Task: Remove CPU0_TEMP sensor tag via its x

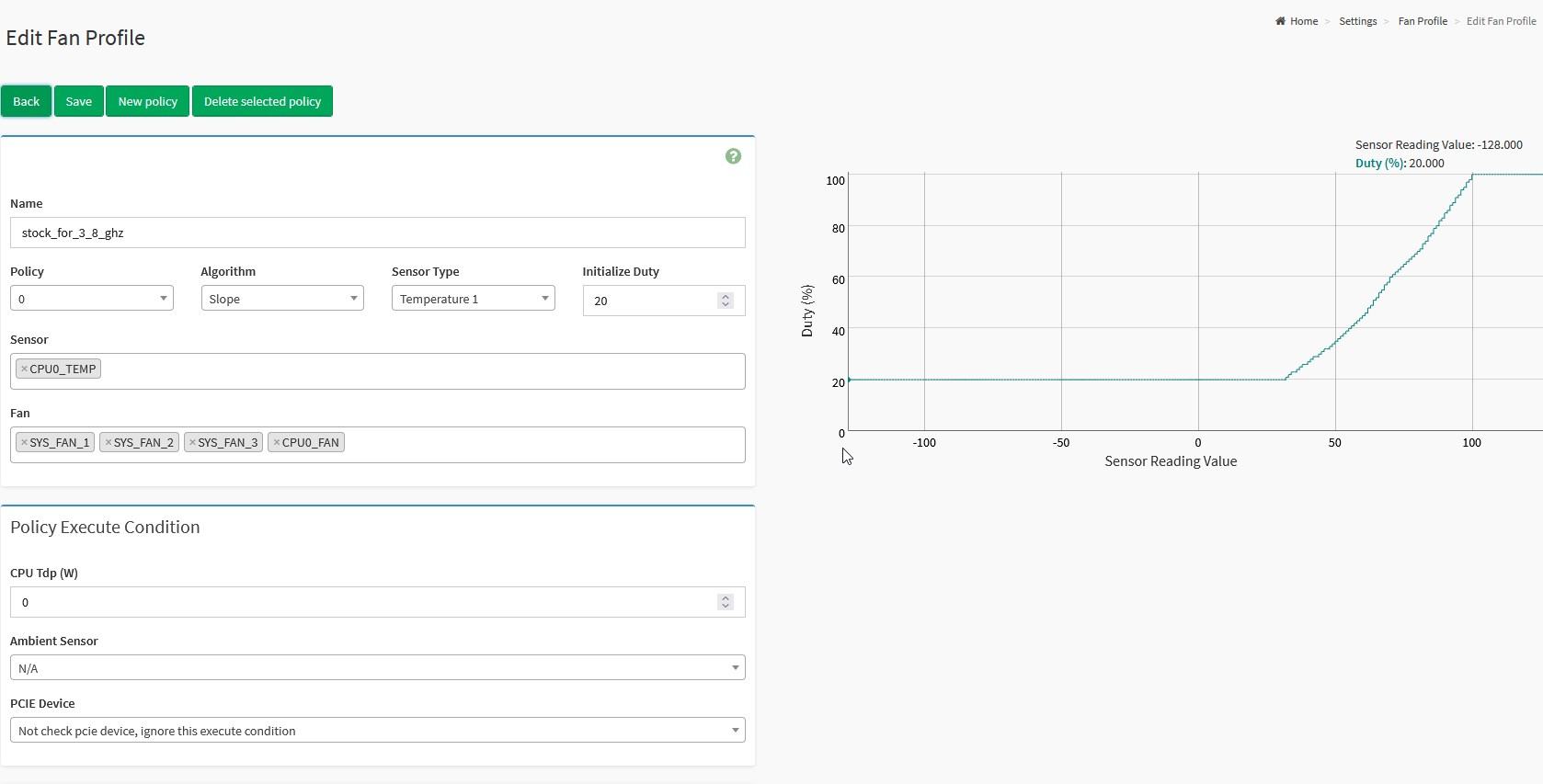Action: click(24, 369)
